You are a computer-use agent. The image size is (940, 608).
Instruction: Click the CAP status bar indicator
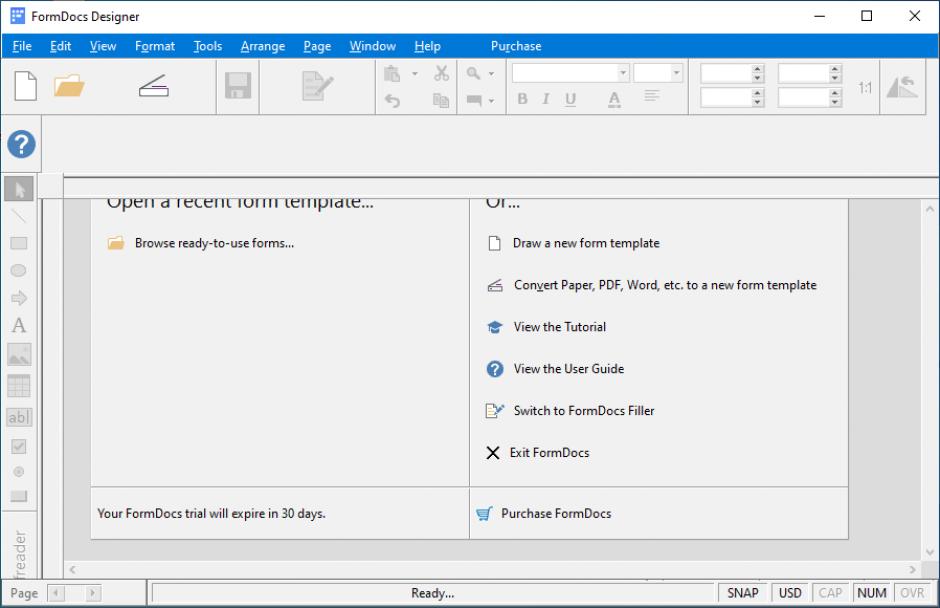(830, 593)
